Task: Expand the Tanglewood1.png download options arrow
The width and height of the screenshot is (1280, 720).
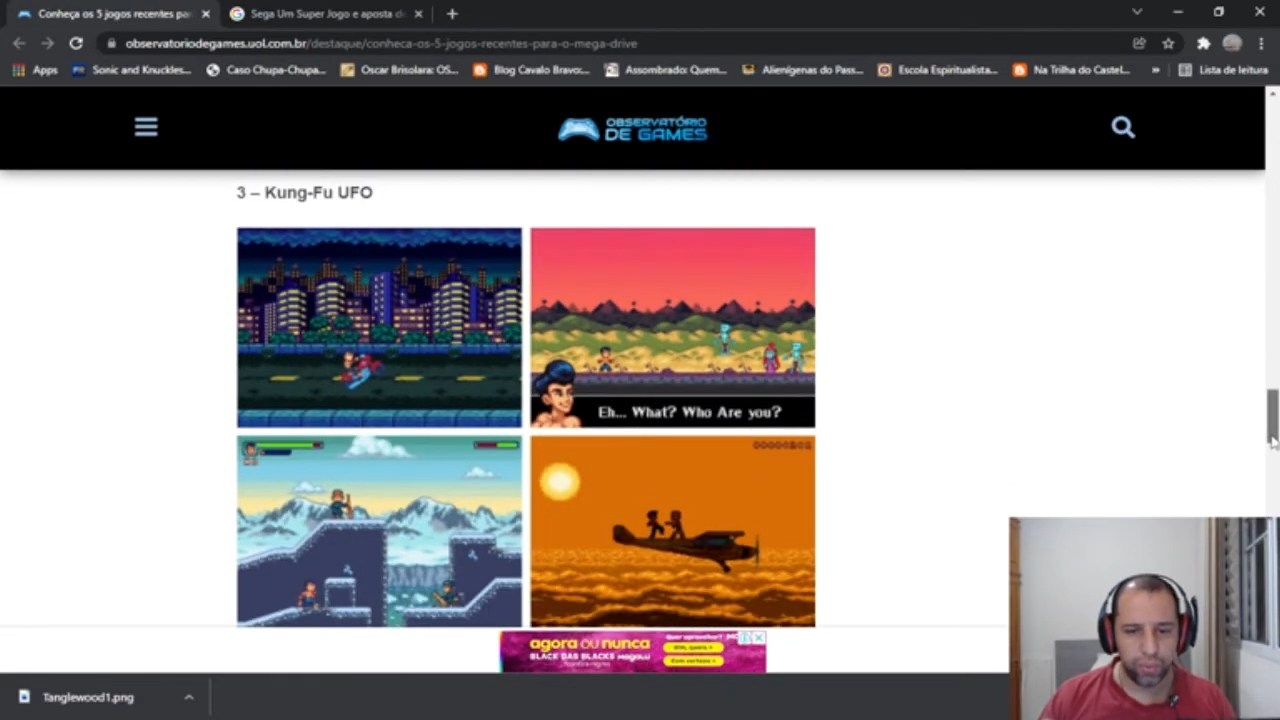Action: [189, 697]
